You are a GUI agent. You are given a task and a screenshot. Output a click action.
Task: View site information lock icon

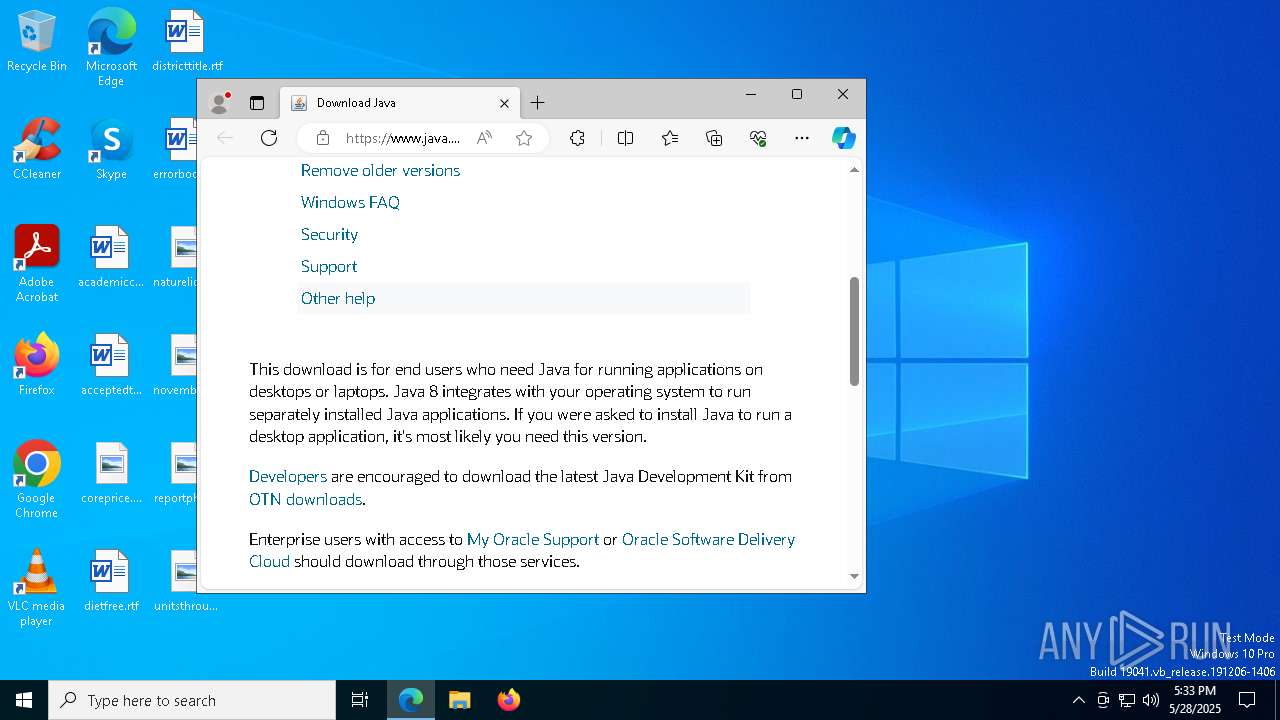pyautogui.click(x=322, y=138)
